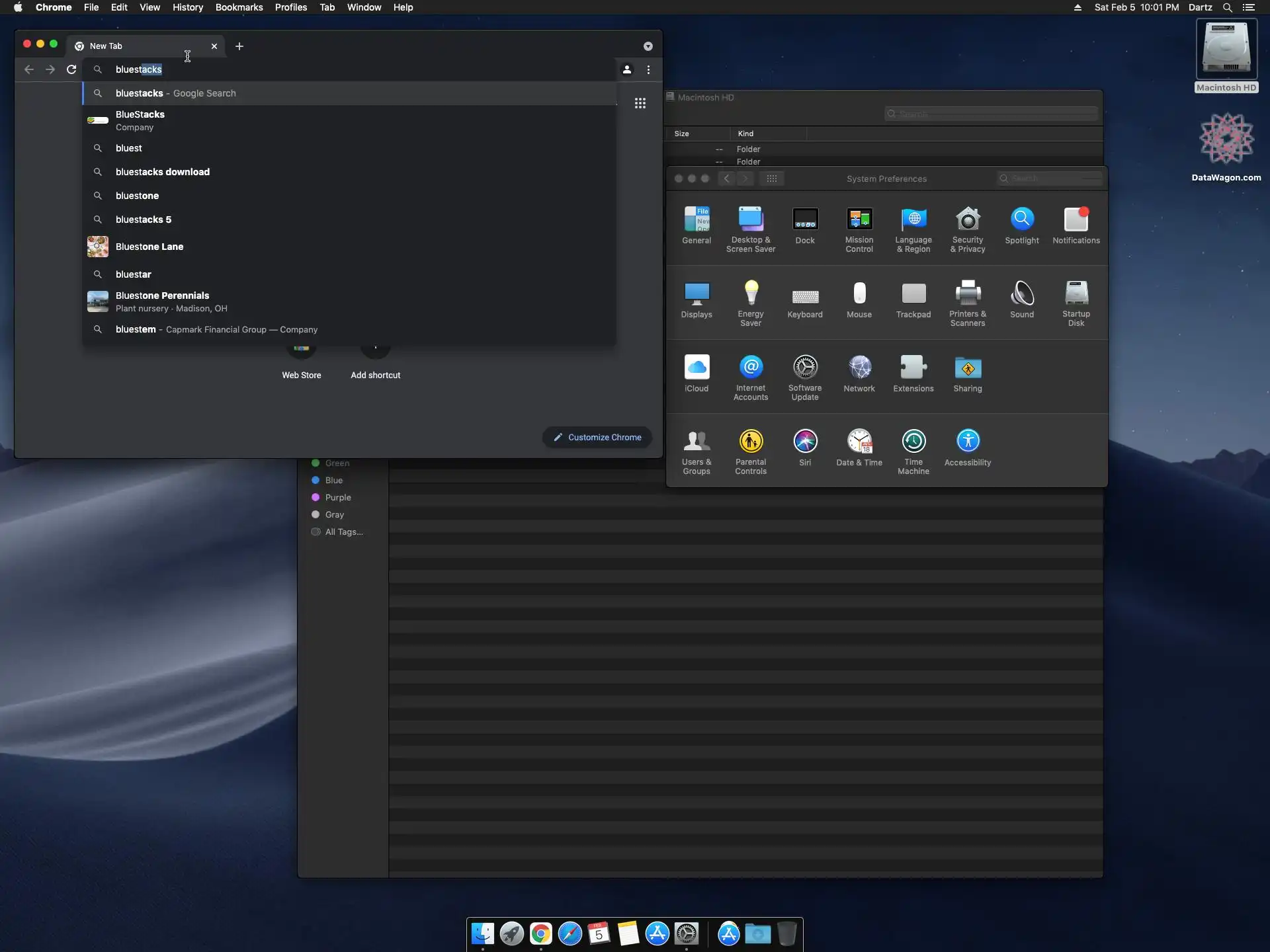
Task: Open the tab search dropdown arrow
Action: pyautogui.click(x=648, y=46)
